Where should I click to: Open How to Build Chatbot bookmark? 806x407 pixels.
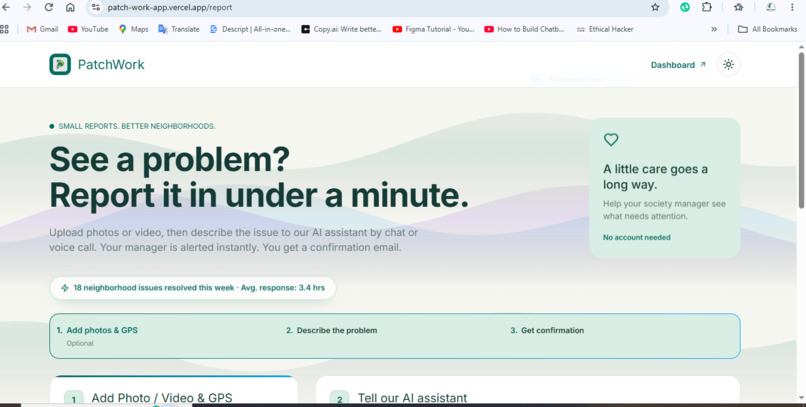click(524, 29)
